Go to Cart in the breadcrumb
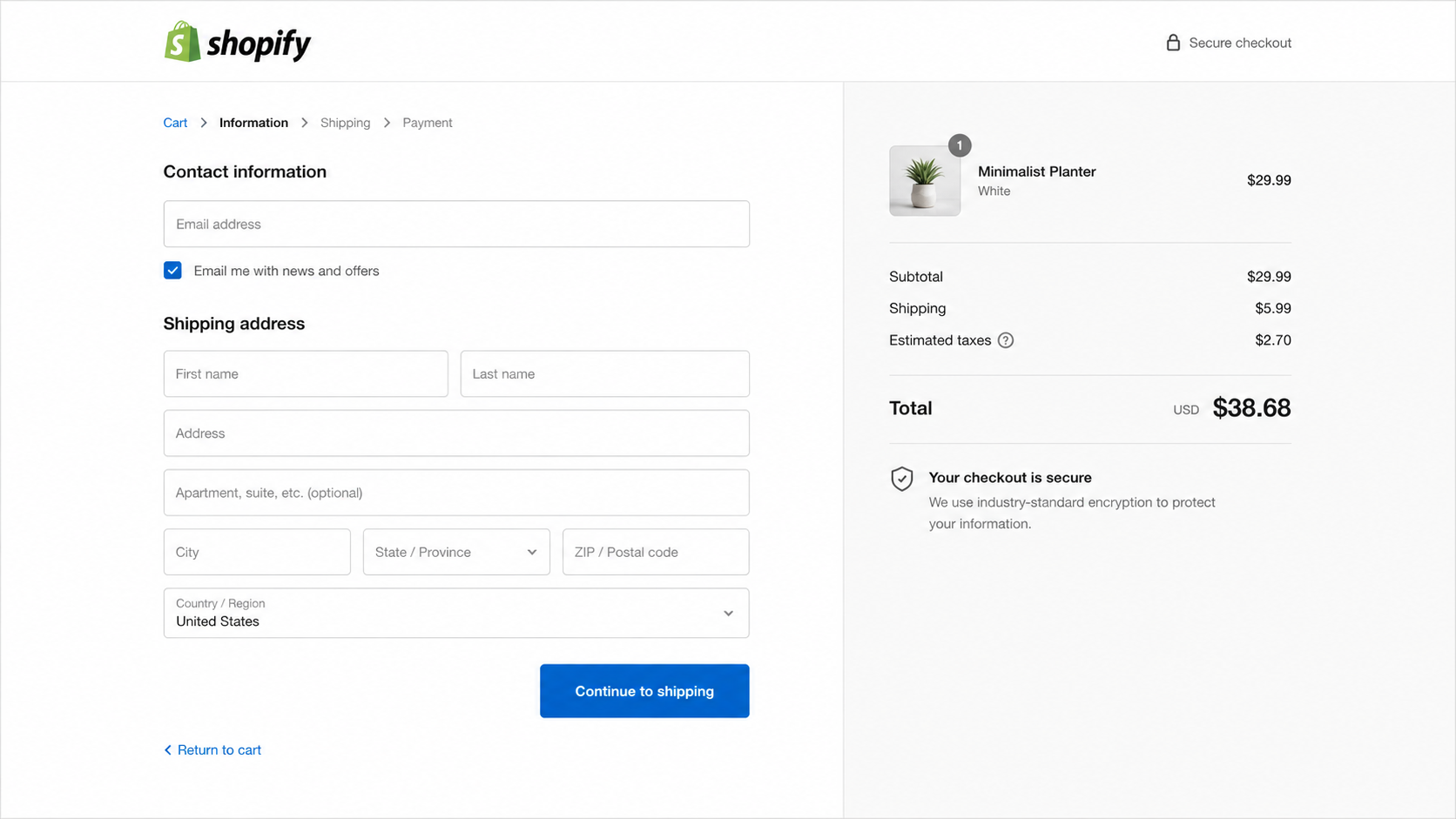1456x819 pixels. tap(175, 123)
